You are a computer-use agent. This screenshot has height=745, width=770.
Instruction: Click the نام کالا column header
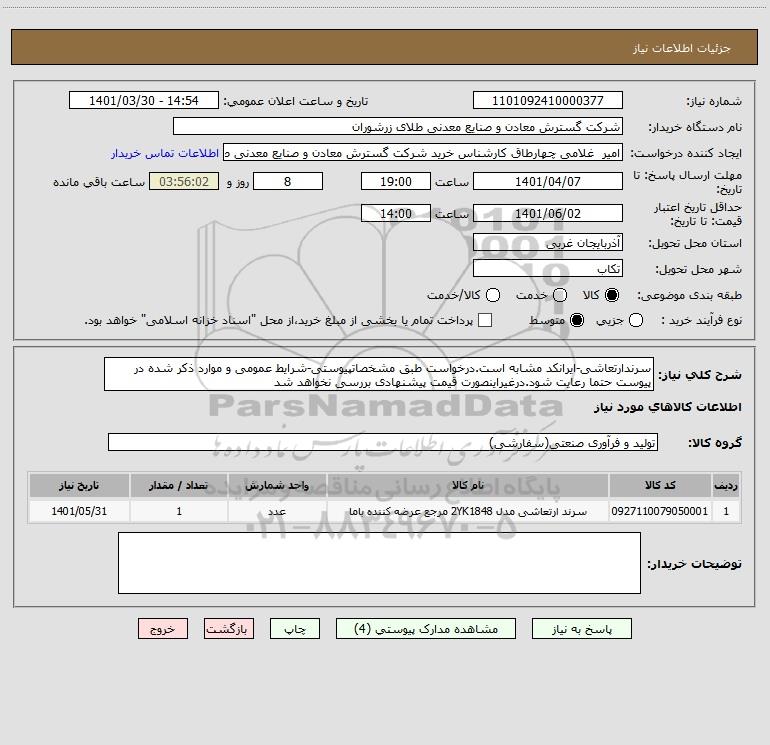[468, 485]
